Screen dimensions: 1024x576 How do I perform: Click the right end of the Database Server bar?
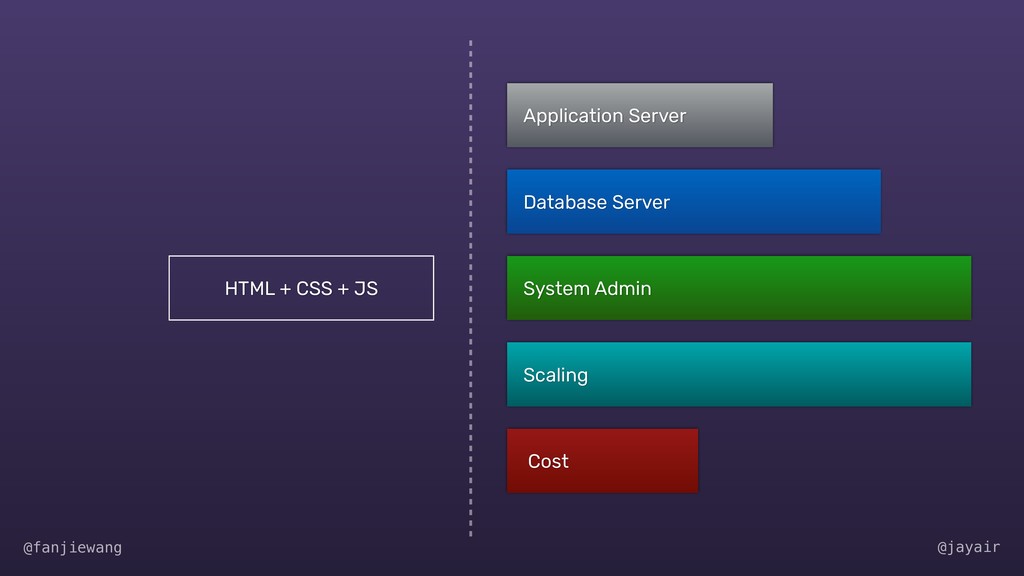pyautogui.click(x=868, y=201)
